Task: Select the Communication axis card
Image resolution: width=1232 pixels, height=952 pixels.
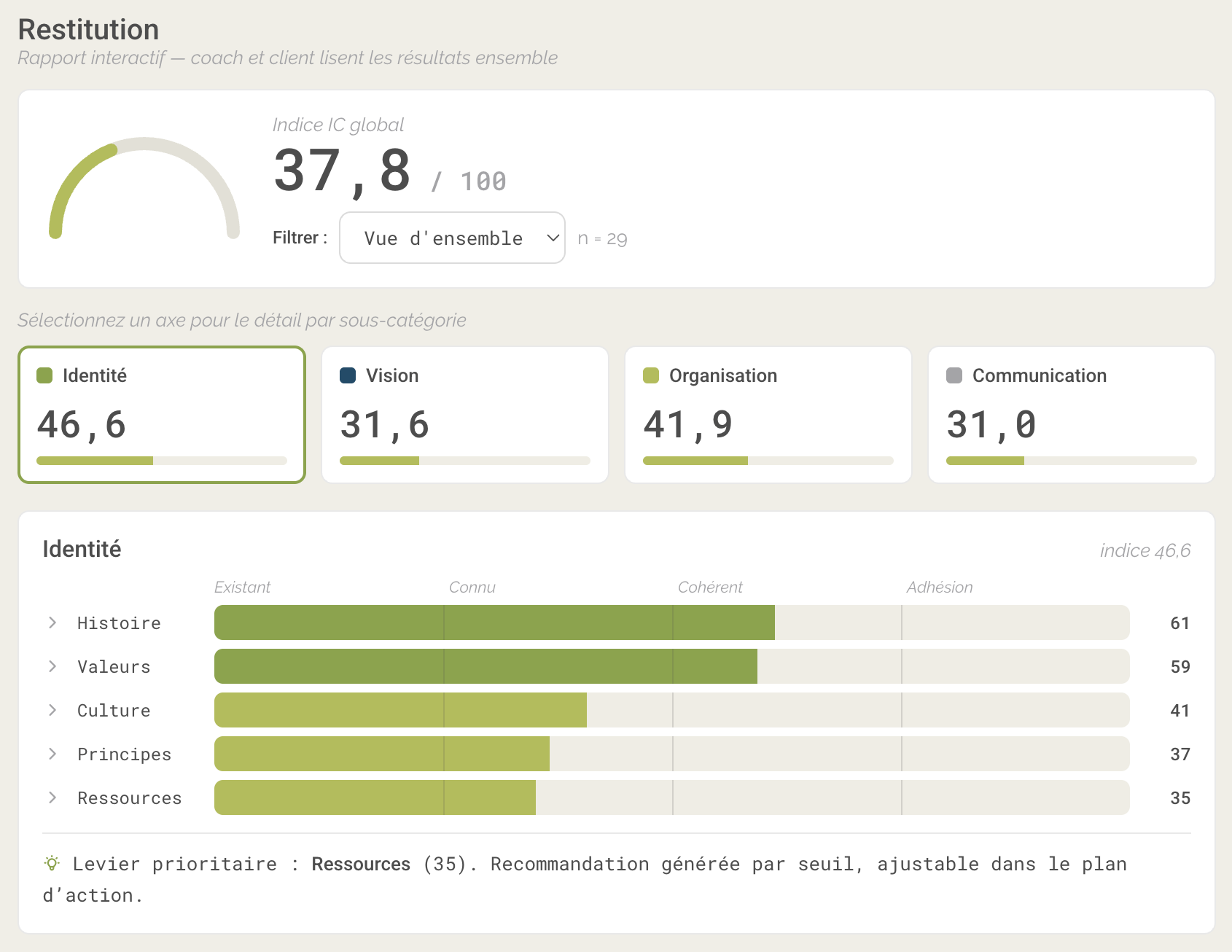Action: point(1072,415)
